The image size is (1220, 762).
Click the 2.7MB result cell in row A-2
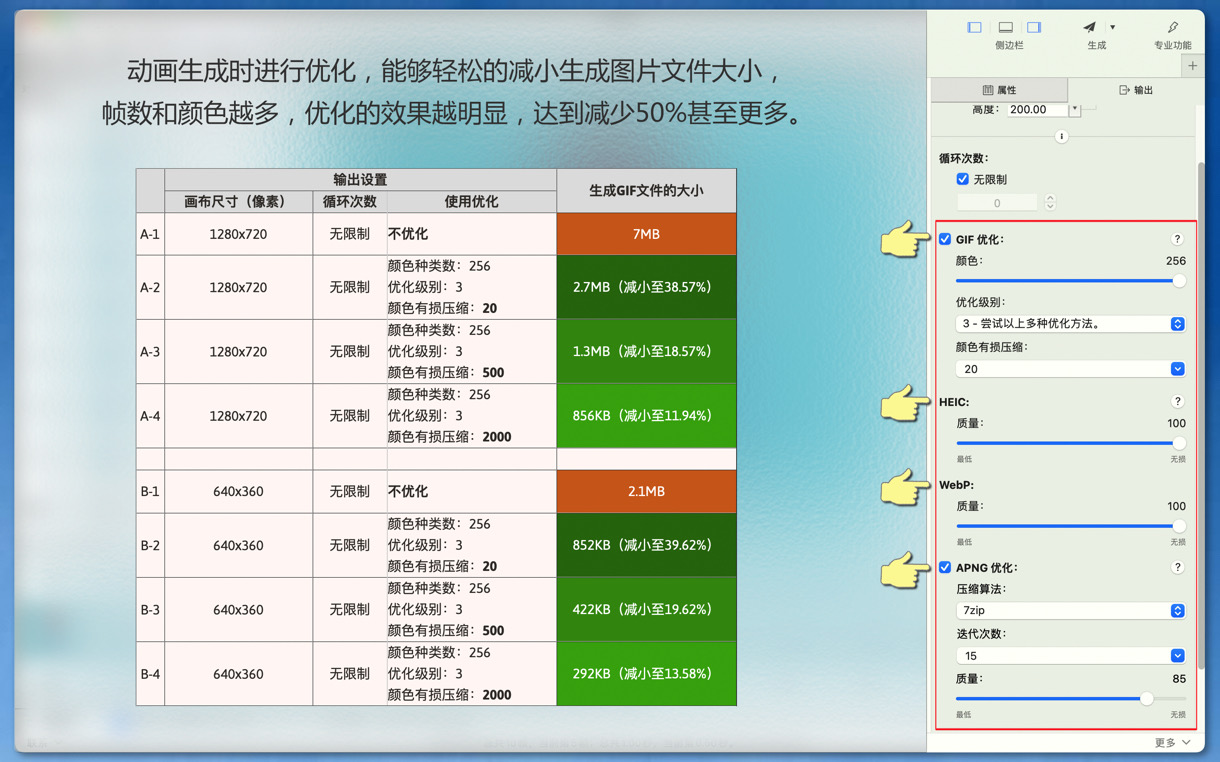[x=646, y=287]
